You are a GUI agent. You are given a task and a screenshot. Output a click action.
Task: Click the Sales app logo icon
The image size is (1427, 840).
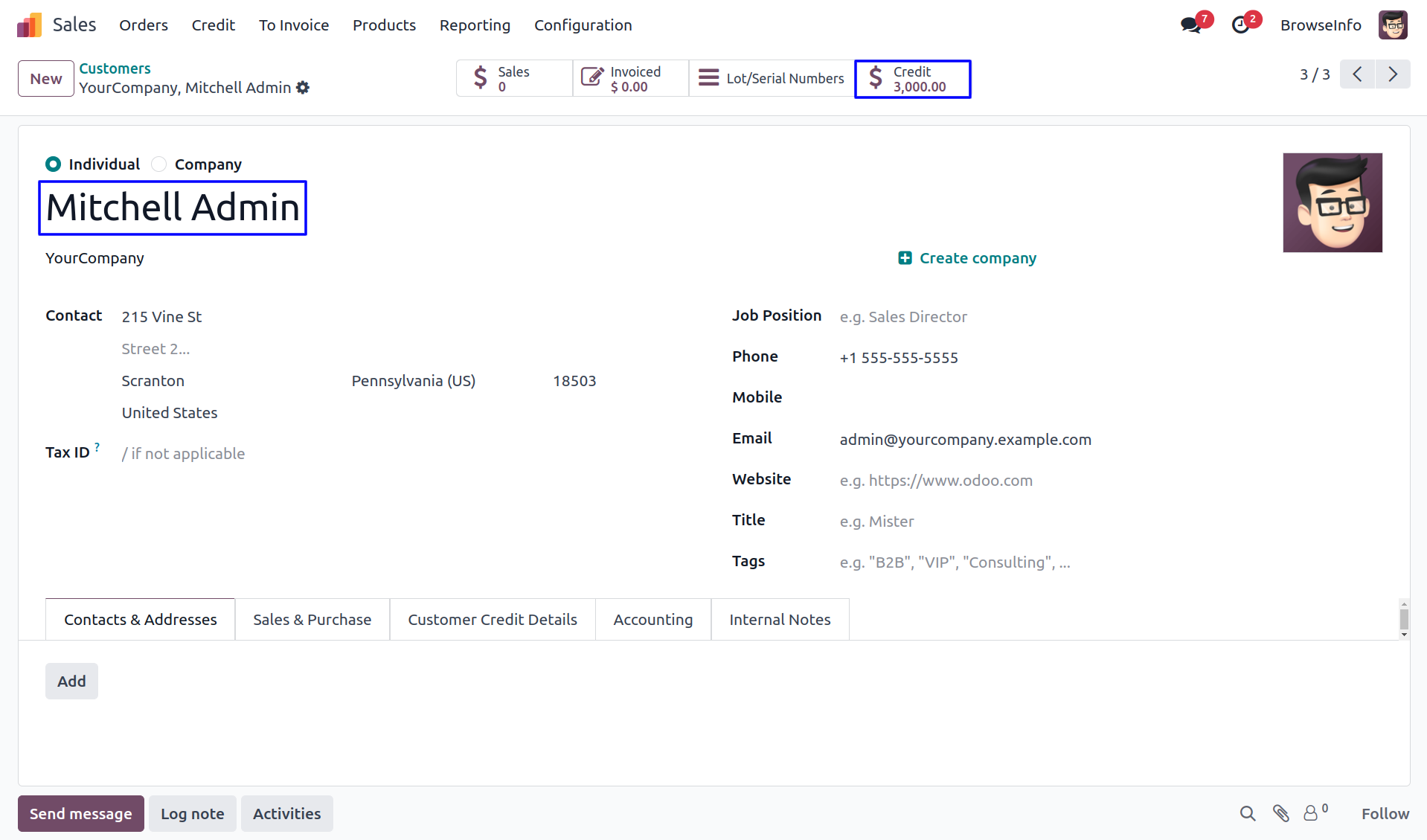point(30,25)
